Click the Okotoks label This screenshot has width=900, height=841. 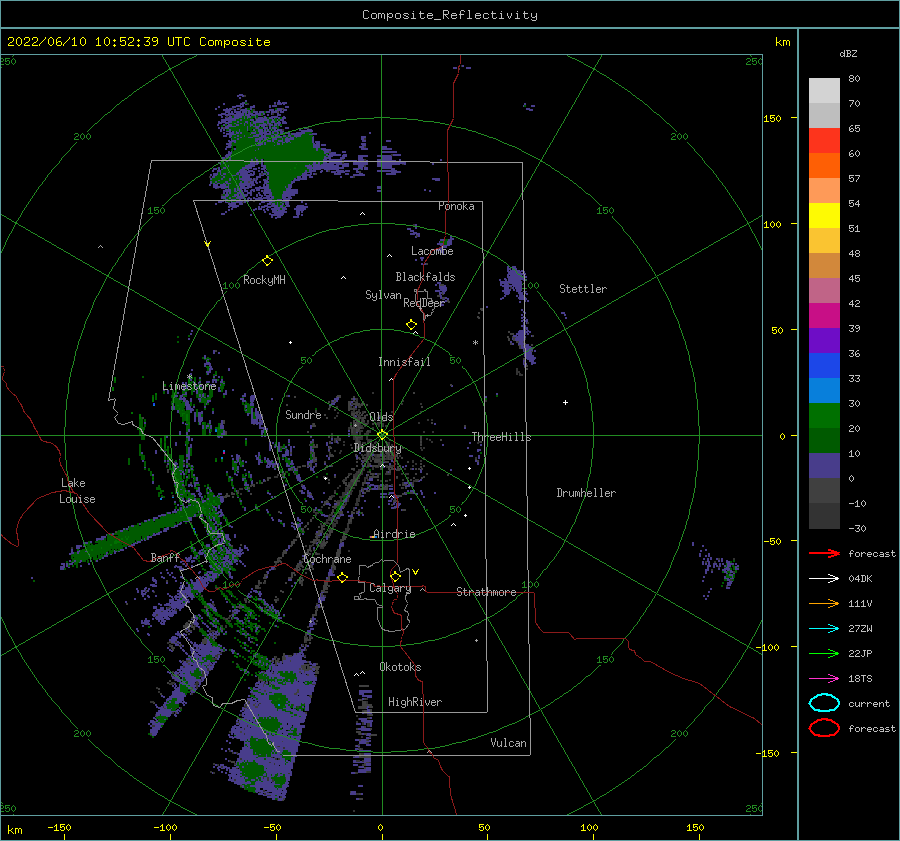click(400, 667)
